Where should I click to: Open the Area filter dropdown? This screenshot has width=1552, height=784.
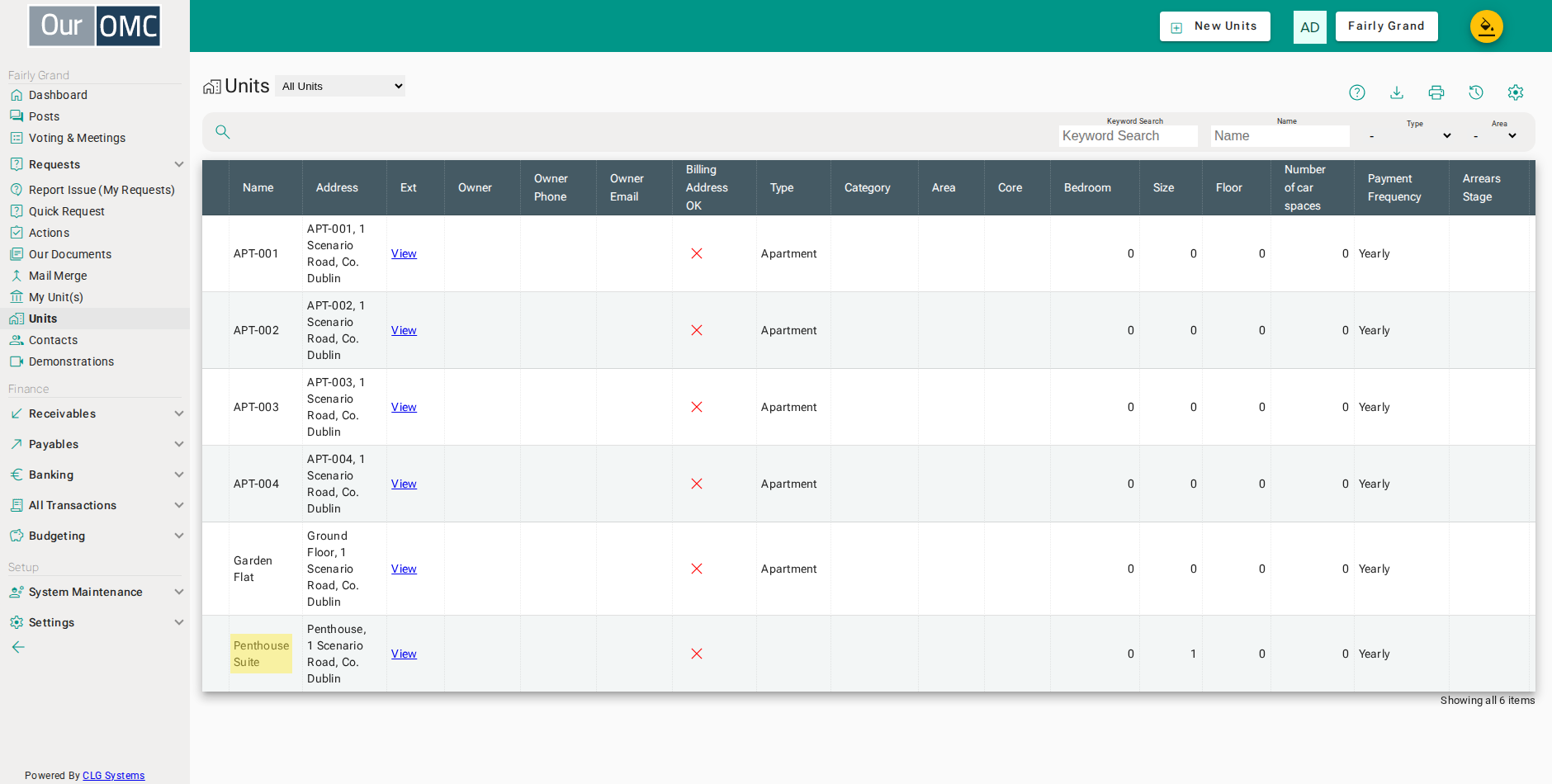[x=1495, y=135]
